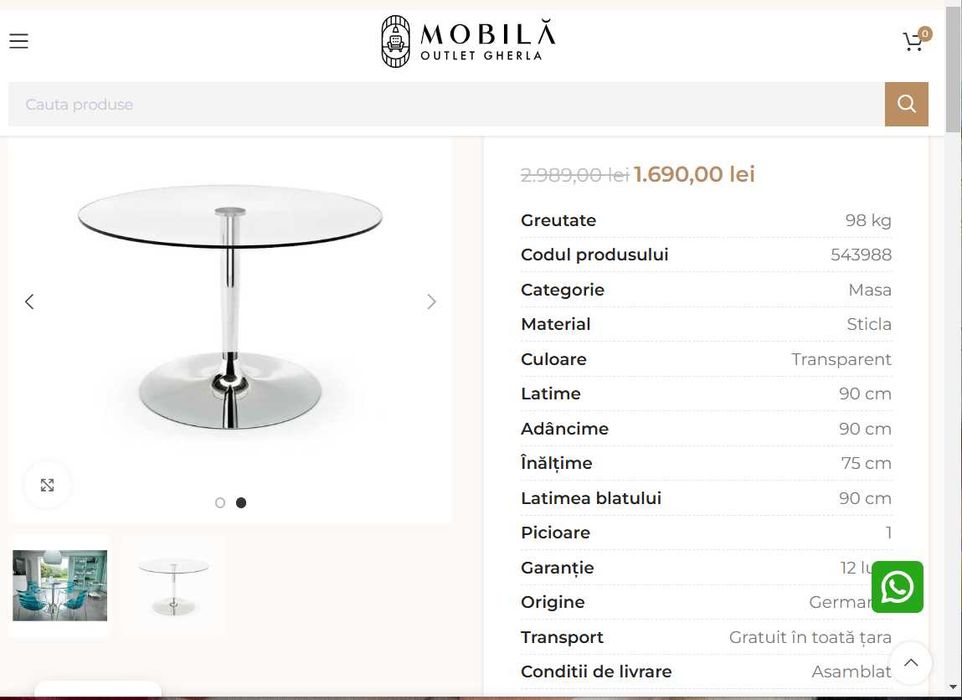Open the dining room scene thumbnail

pos(60,585)
